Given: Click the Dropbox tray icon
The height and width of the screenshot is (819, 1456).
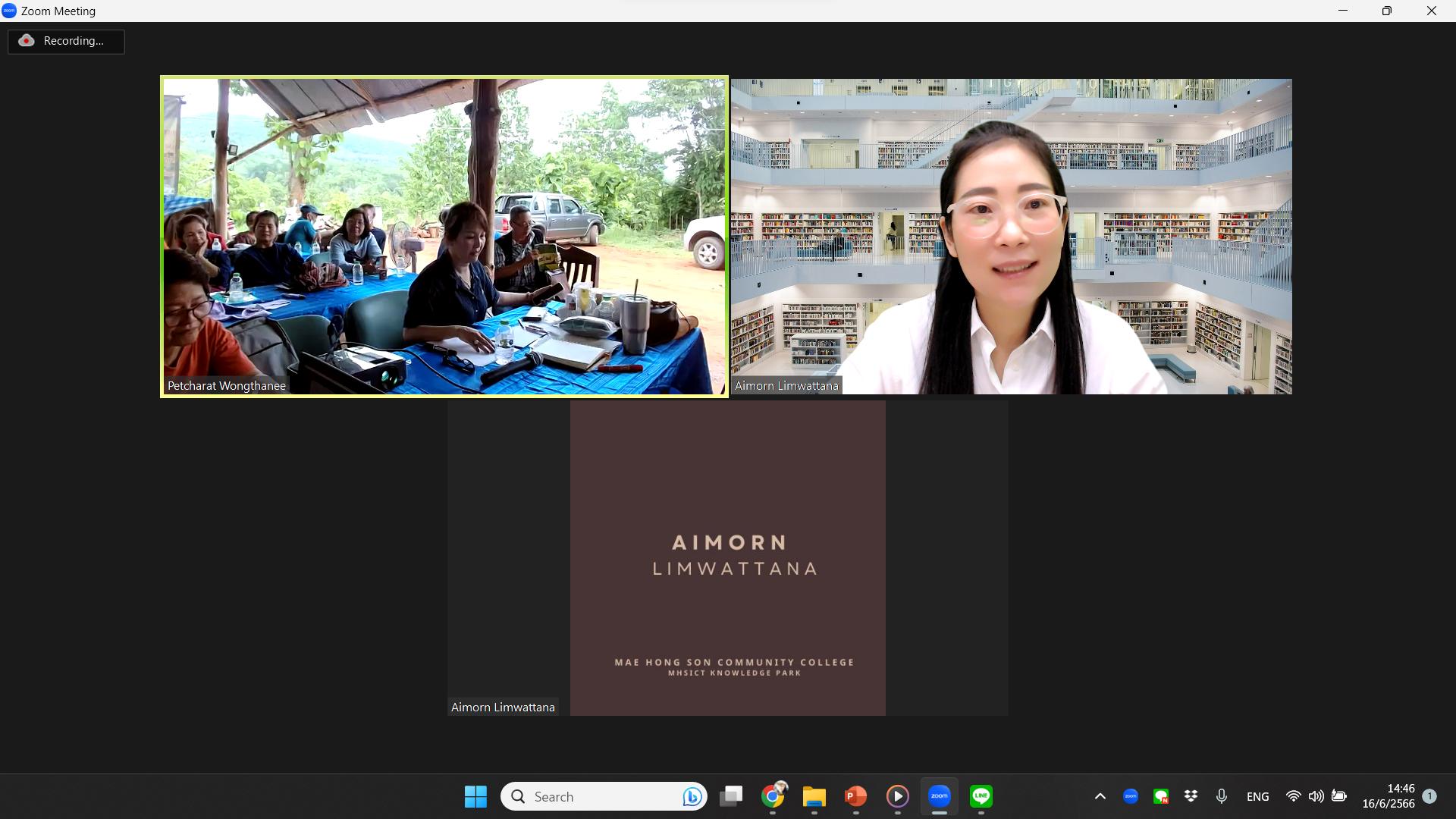Looking at the screenshot, I should 1191,796.
